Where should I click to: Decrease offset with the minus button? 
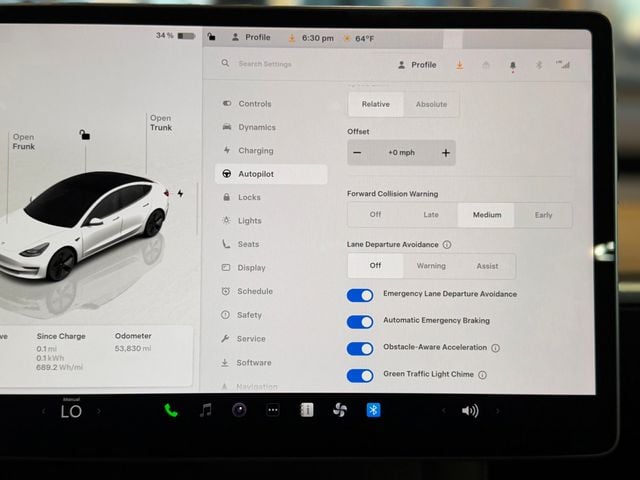[357, 153]
